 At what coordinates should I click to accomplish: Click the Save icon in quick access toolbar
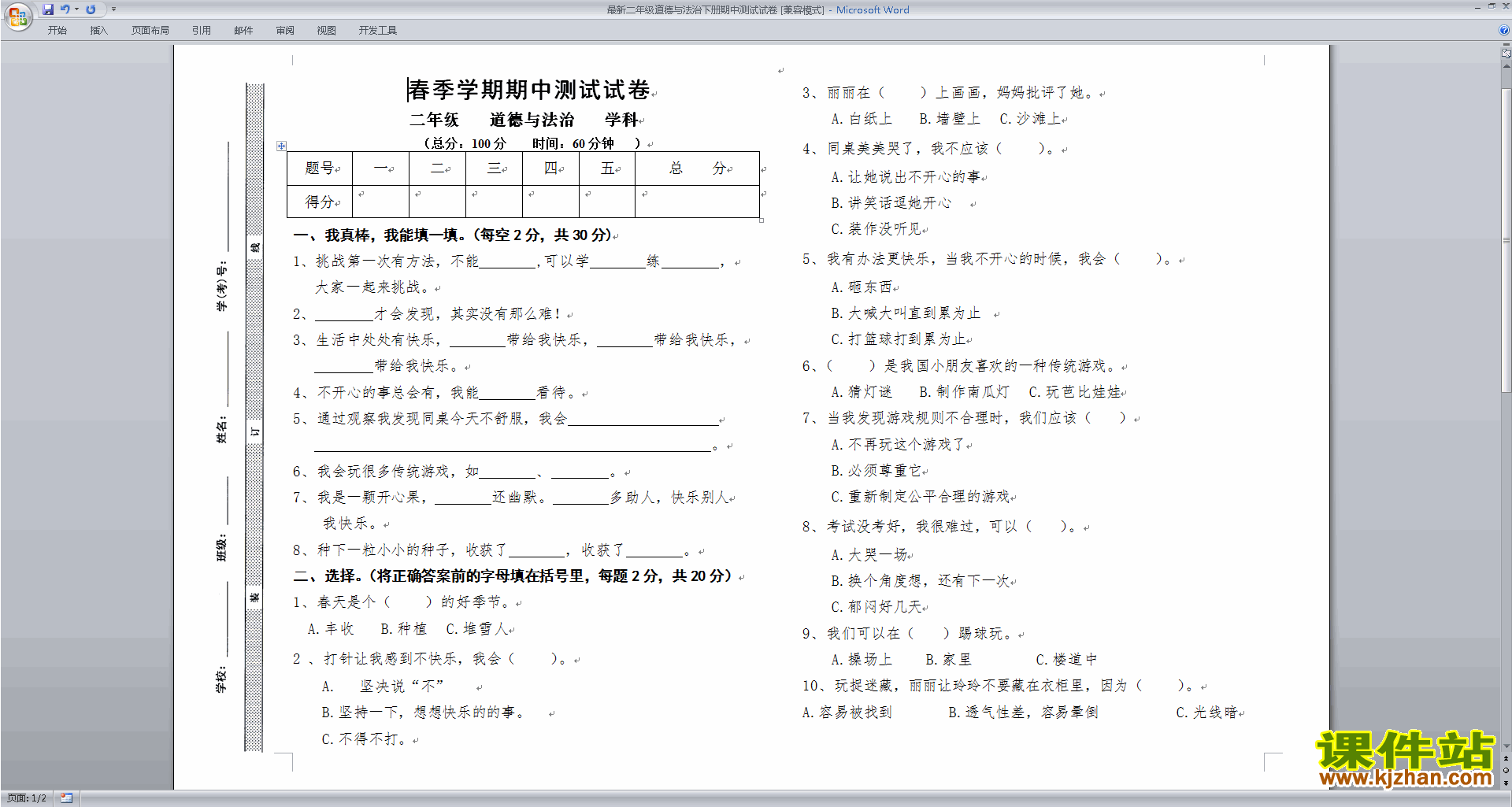(48, 9)
